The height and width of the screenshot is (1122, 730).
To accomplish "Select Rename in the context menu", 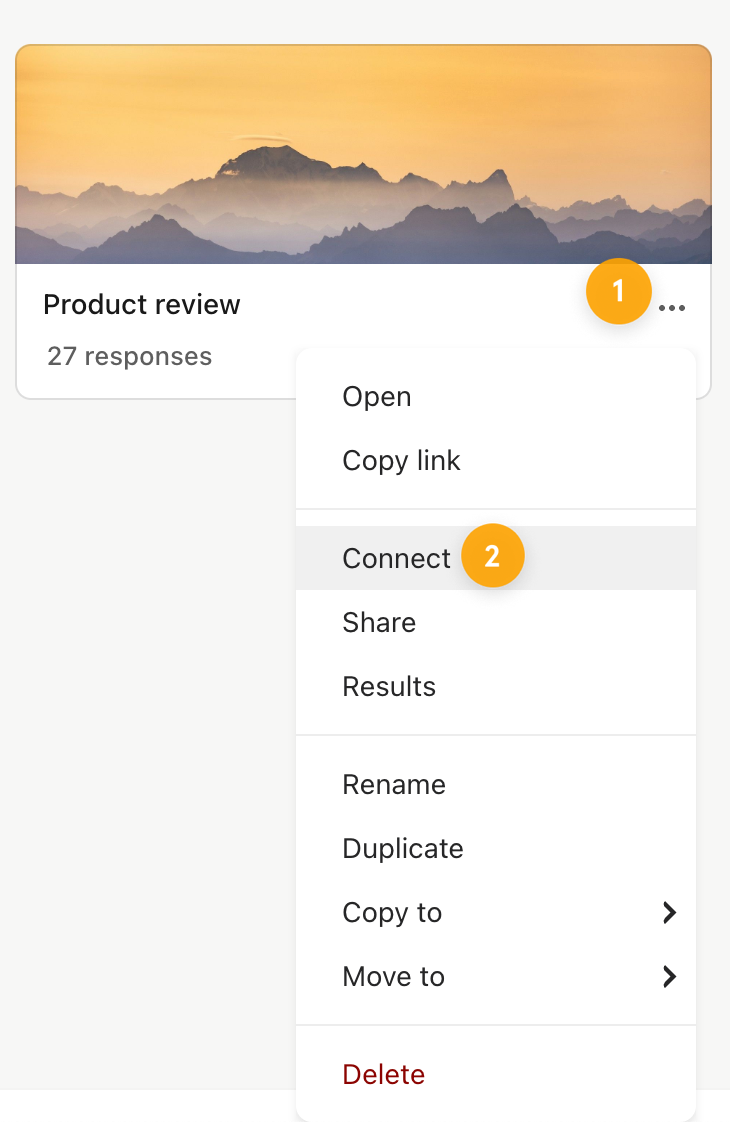I will click(x=496, y=784).
